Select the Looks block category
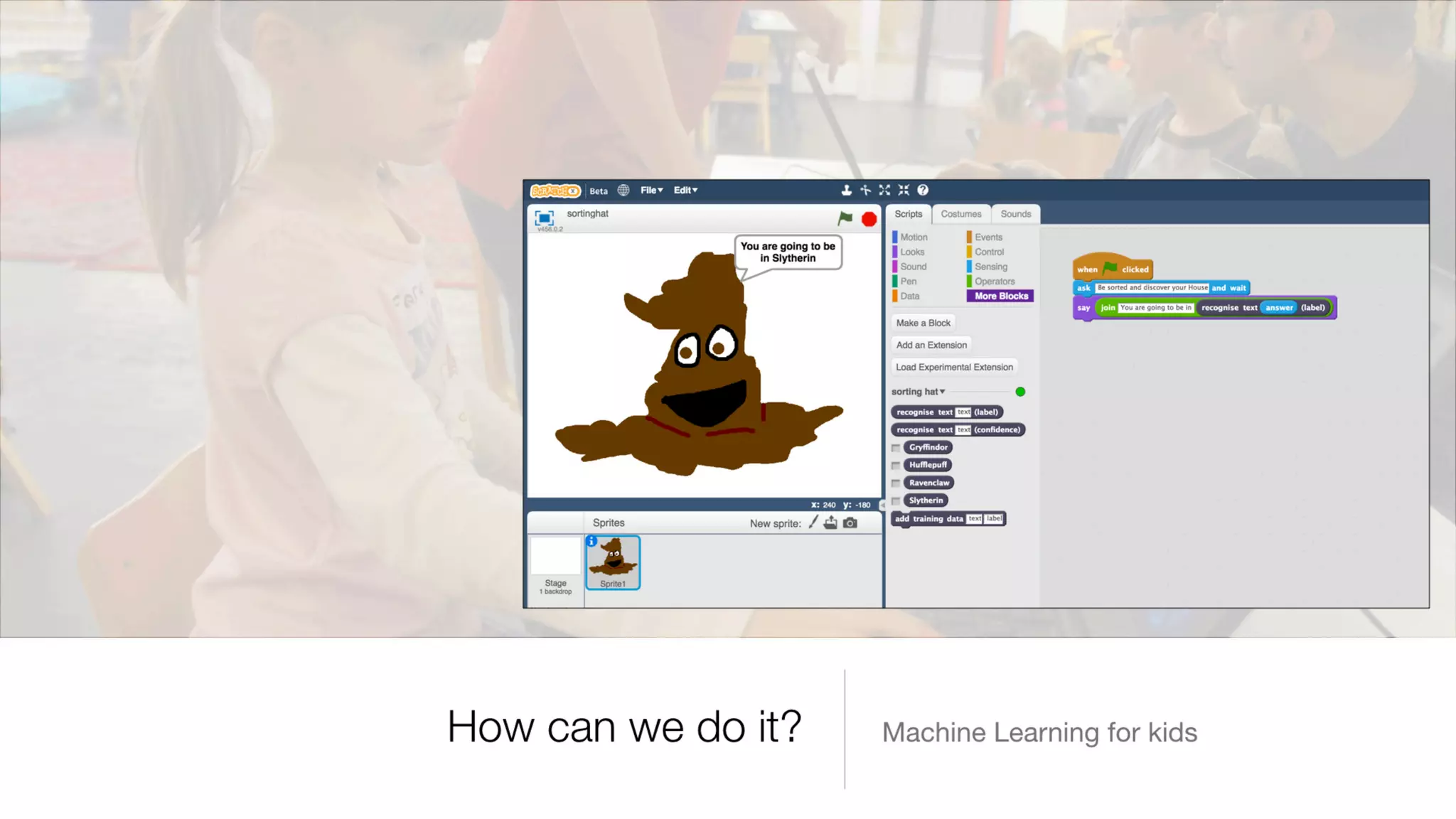This screenshot has width=1456, height=819. pyautogui.click(x=911, y=252)
